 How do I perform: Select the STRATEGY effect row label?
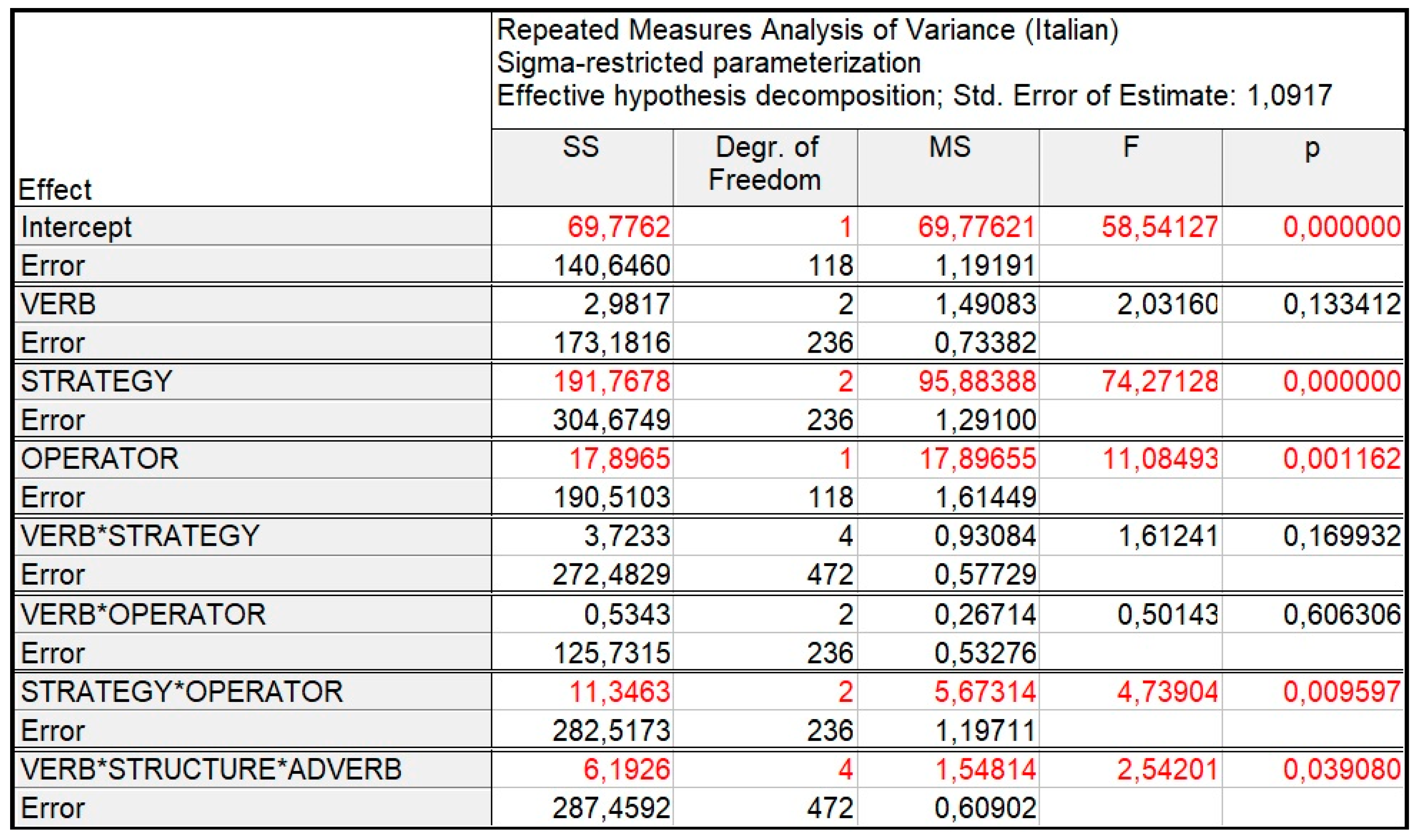pos(96,381)
